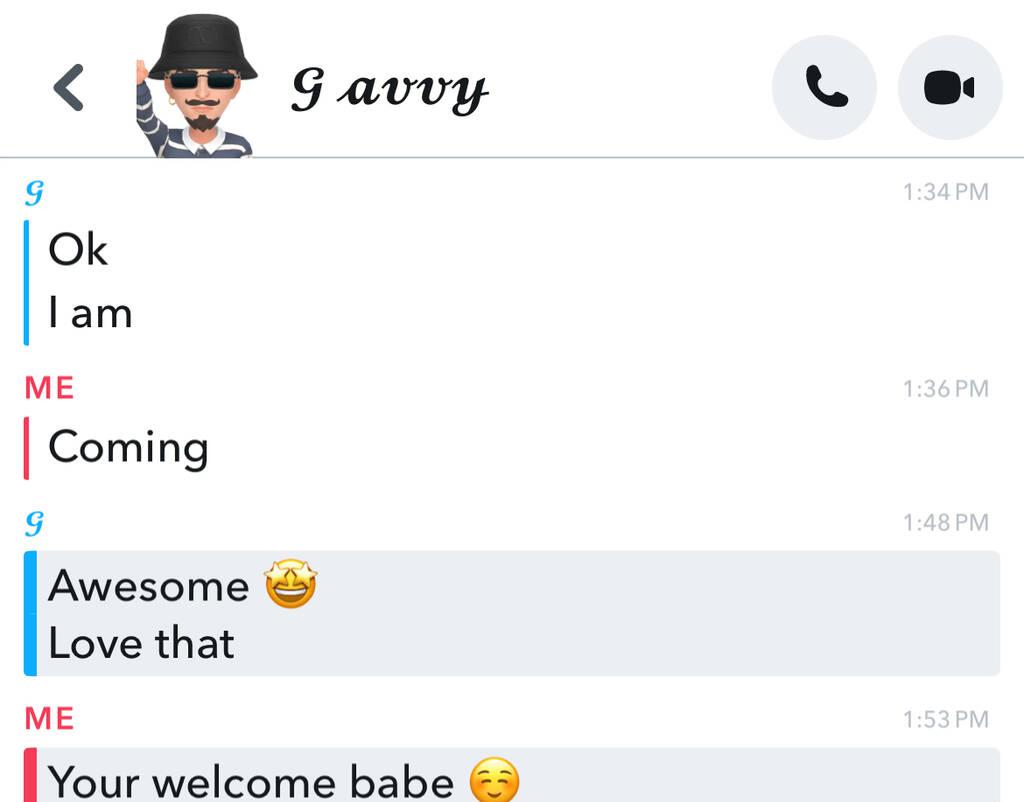
Task: Select the "Coming" message
Action: [129, 448]
